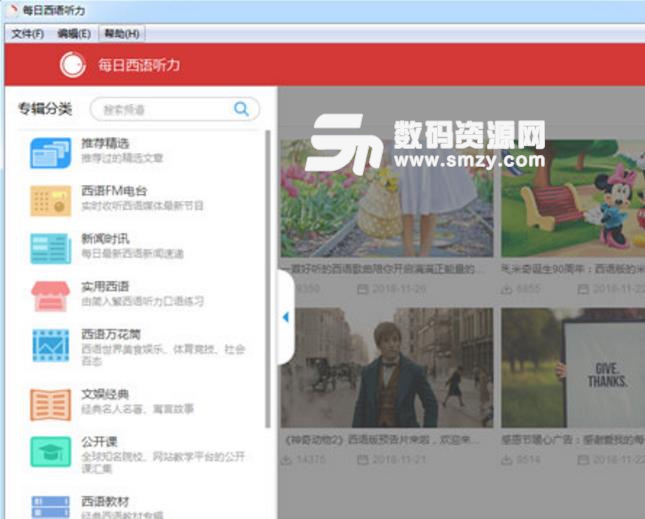Open the 西语FM电台 category title
The width and height of the screenshot is (645, 519).
[x=114, y=191]
